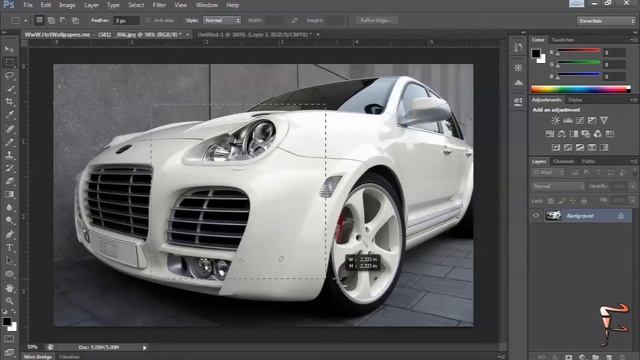Select the Zoom tool
Viewport: 640px width, 360px height.
9,301
